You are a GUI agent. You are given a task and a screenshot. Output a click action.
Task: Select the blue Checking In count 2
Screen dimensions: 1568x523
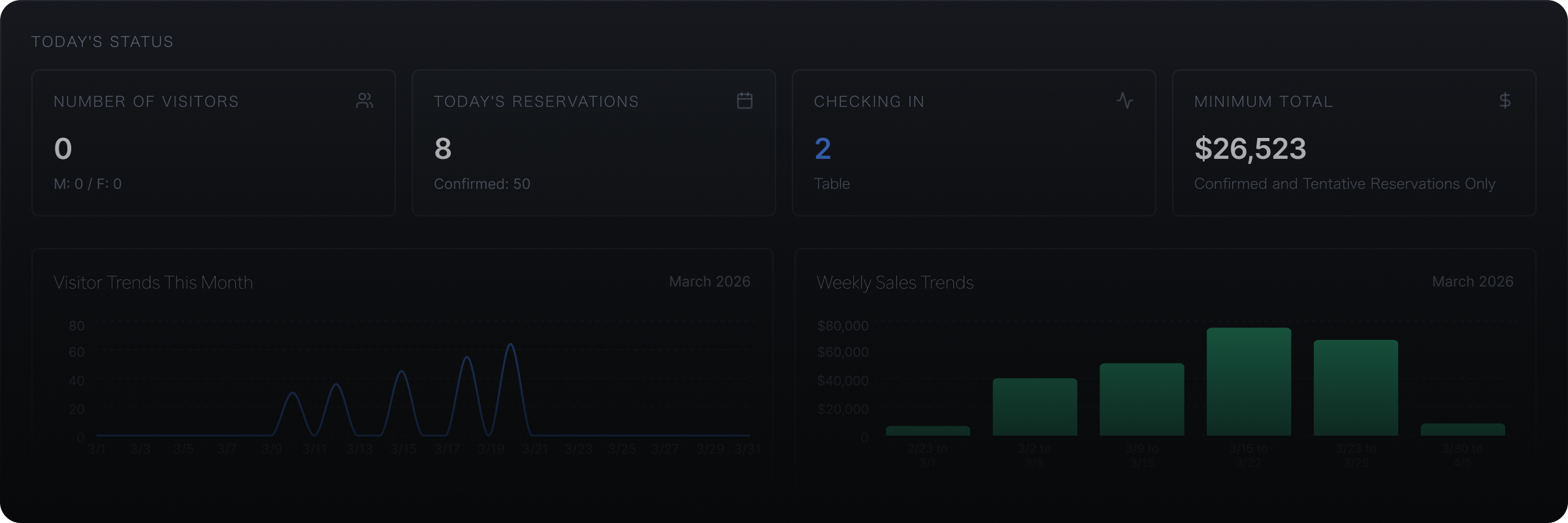(823, 149)
